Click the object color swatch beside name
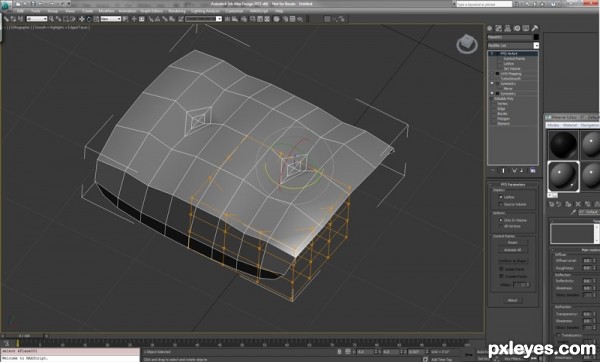The width and height of the screenshot is (600, 362). (x=536, y=37)
